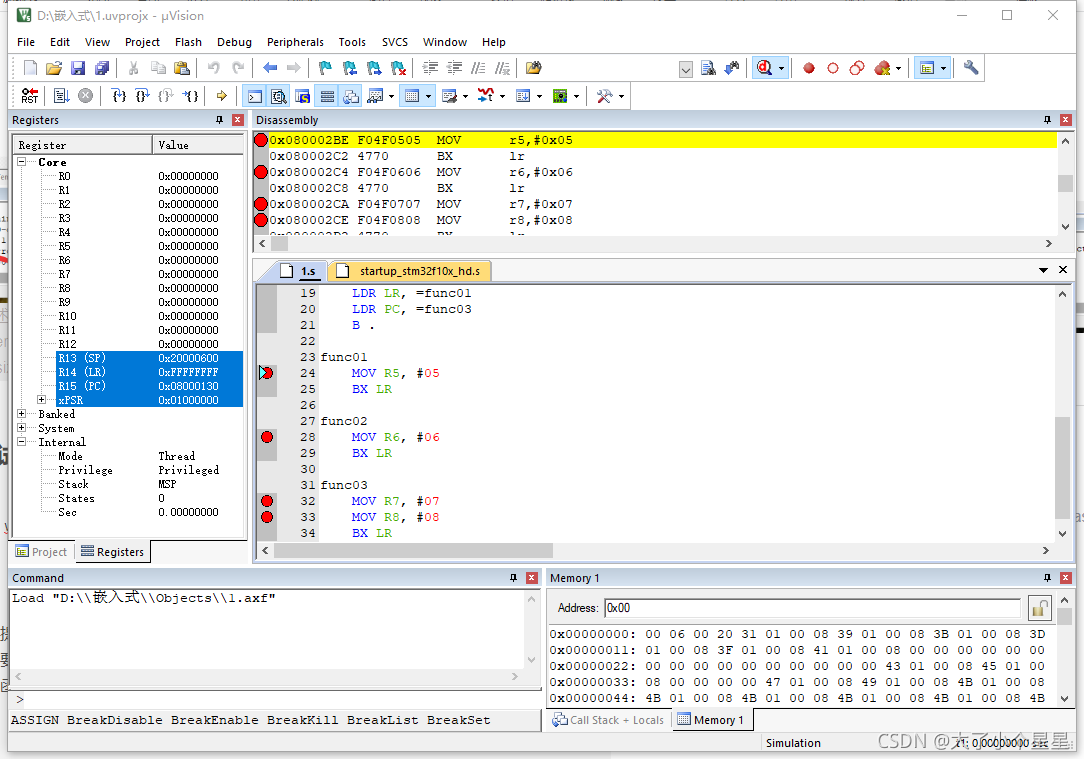This screenshot has width=1084, height=759.
Task: Open the Debug menu
Action: tap(234, 42)
